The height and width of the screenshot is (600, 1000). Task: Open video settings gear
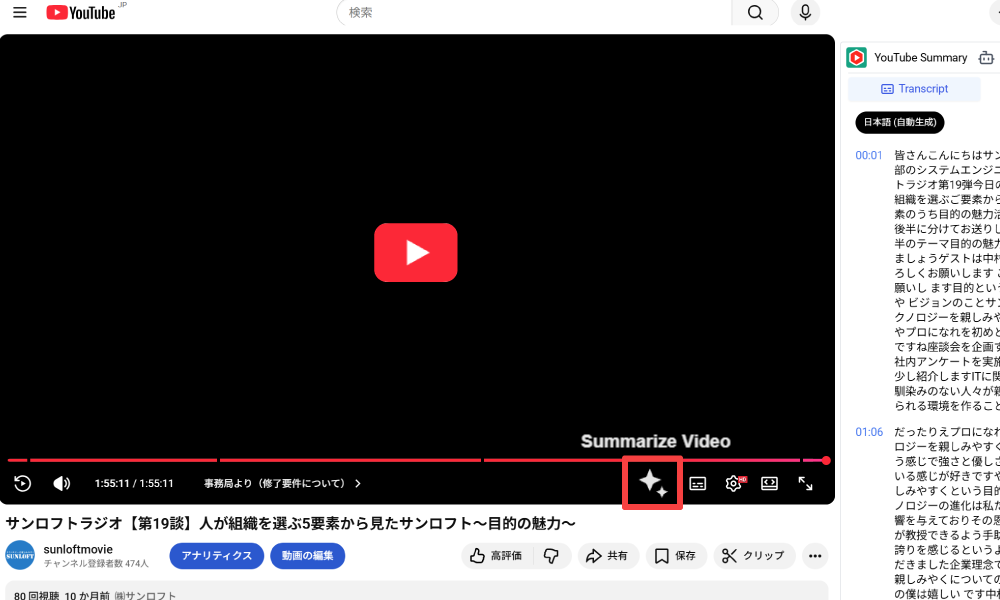coord(733,483)
